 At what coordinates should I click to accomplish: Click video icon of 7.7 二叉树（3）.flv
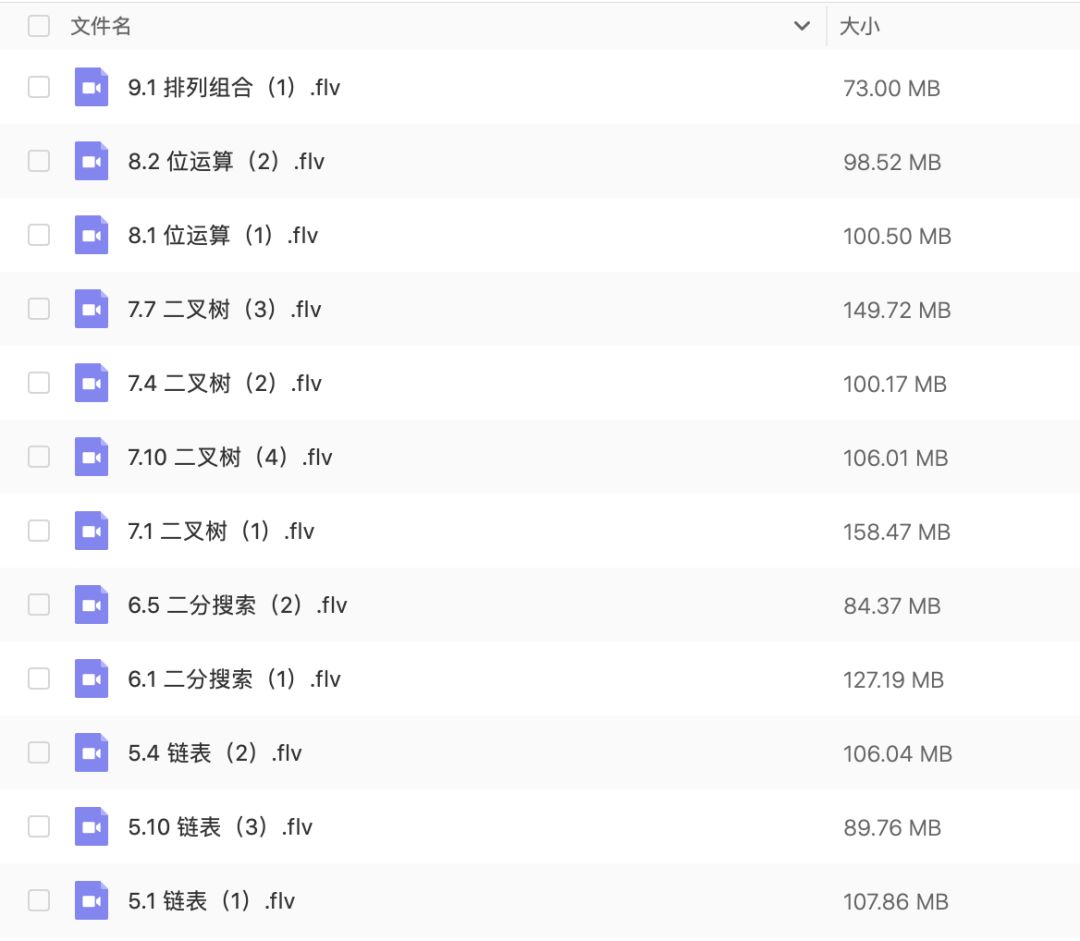(x=91, y=309)
